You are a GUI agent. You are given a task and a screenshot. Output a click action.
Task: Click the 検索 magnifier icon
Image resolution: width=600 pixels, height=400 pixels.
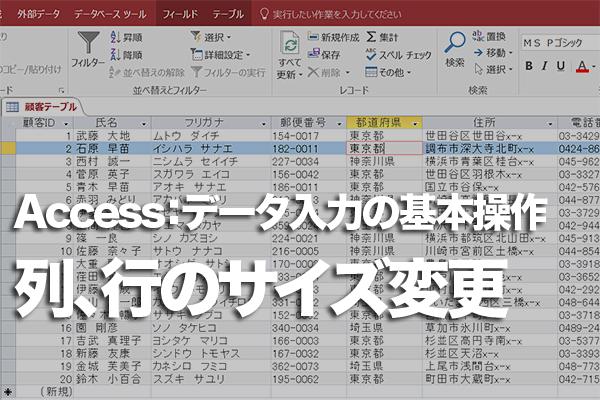pyautogui.click(x=455, y=42)
